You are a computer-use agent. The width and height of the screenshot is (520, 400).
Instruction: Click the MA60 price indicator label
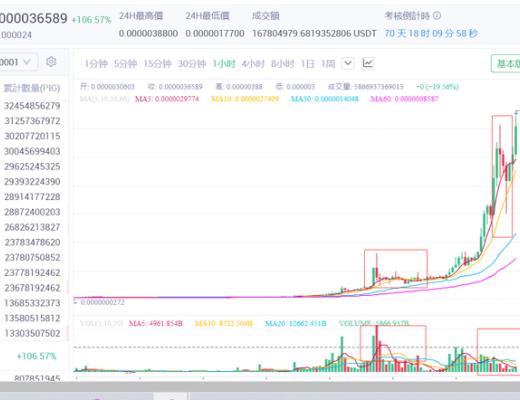(405, 99)
